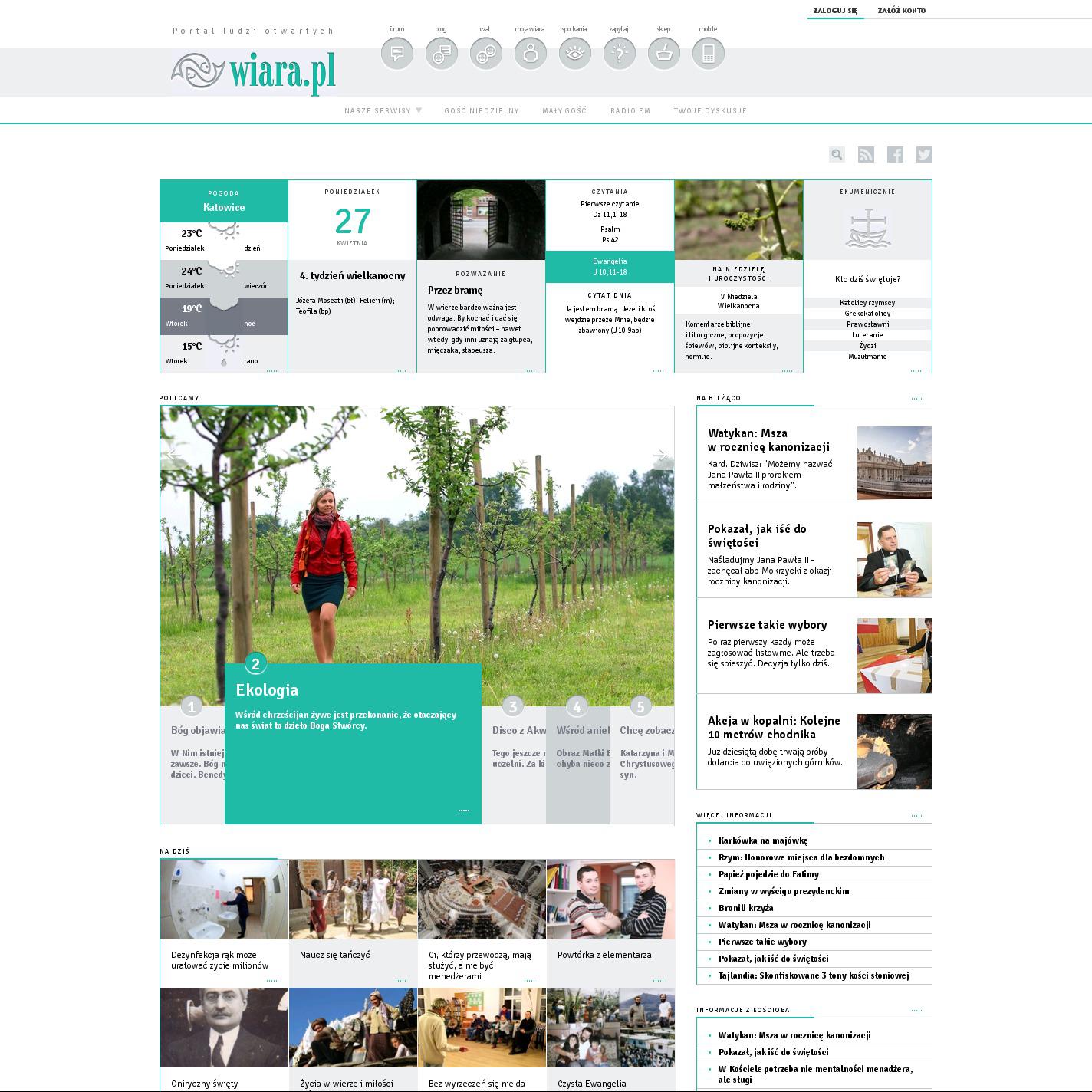The image size is (1092, 1092).
Task: Open Karkówka na majówkę link
Action: (x=763, y=840)
